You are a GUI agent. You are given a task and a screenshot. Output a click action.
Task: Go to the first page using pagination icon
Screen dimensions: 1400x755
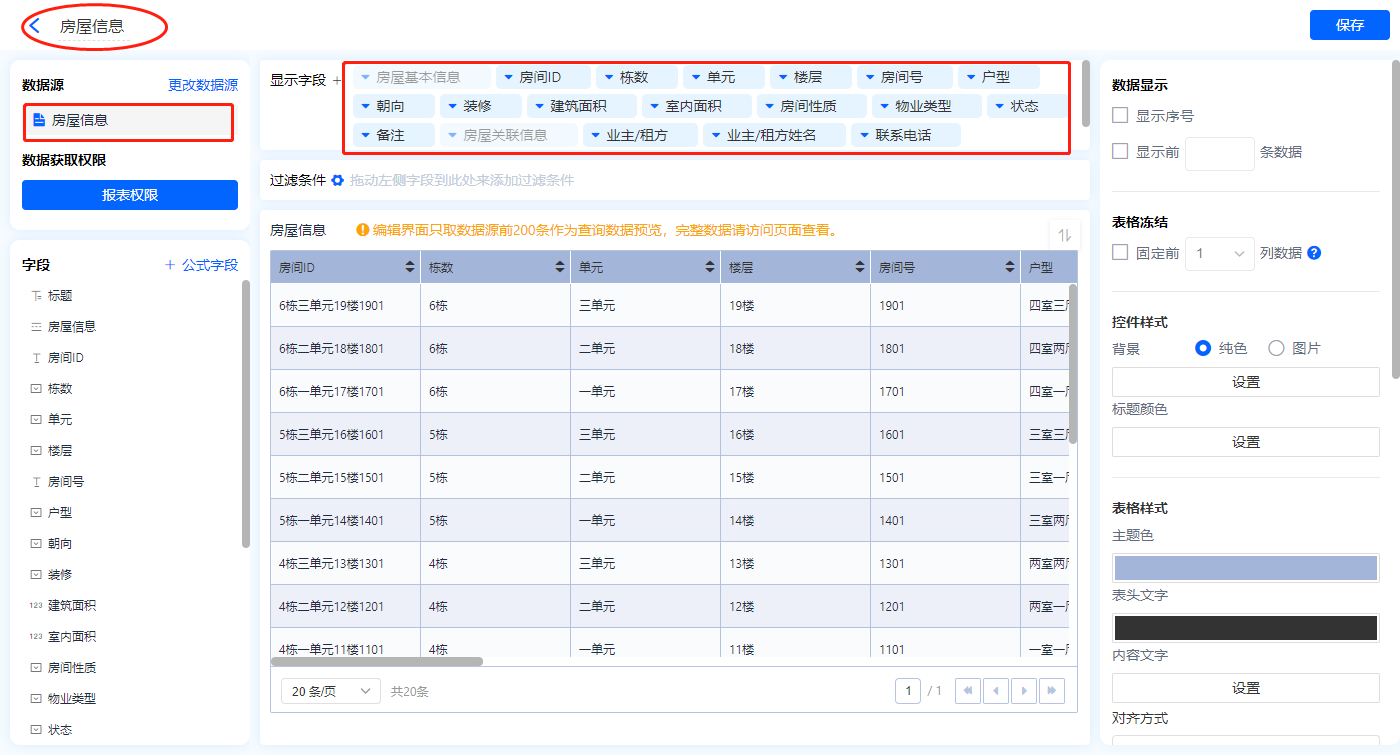click(967, 691)
